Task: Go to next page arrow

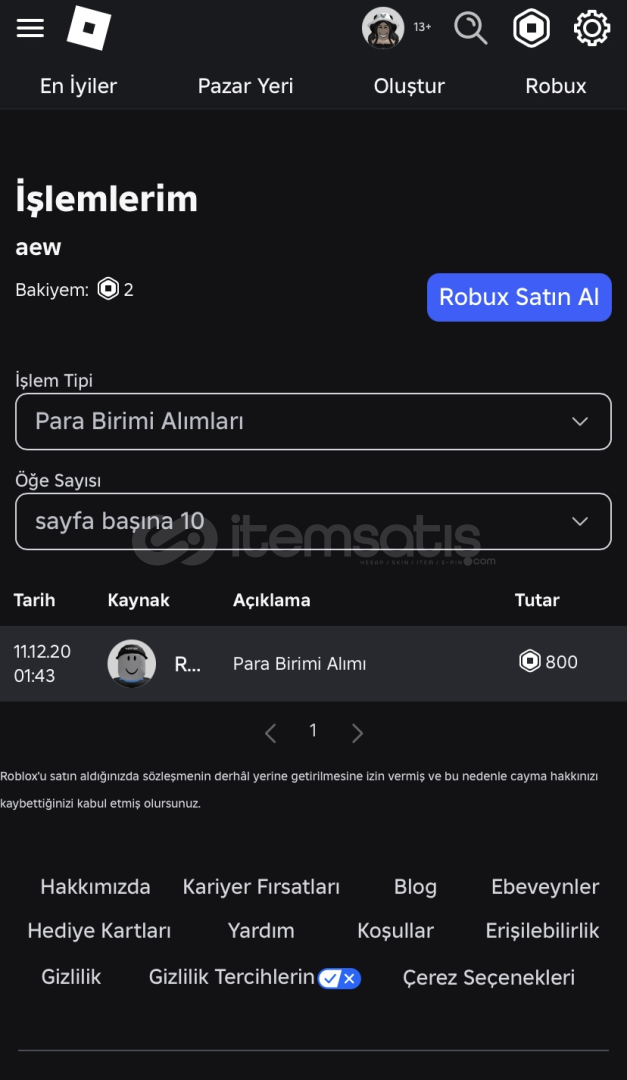Action: coord(357,732)
